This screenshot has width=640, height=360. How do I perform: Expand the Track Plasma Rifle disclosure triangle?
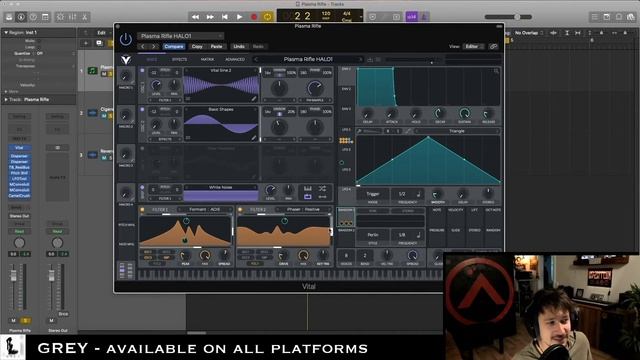coord(6,99)
